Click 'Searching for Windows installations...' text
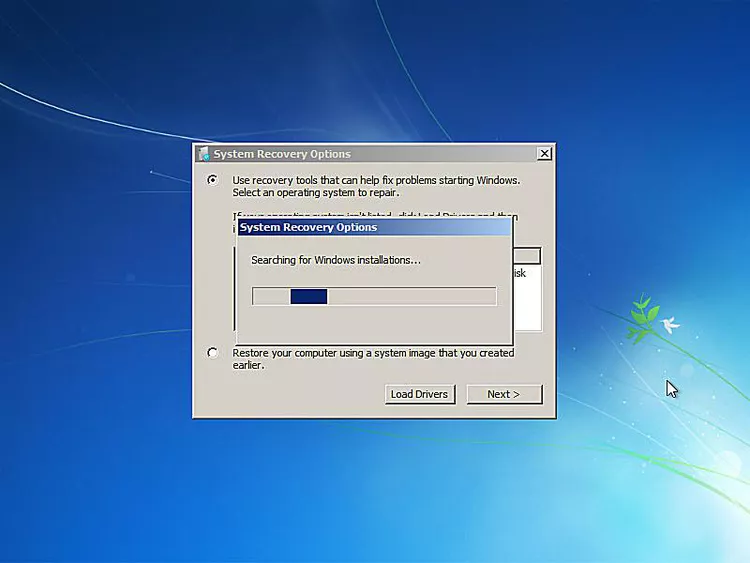The width and height of the screenshot is (750, 563). click(336, 260)
